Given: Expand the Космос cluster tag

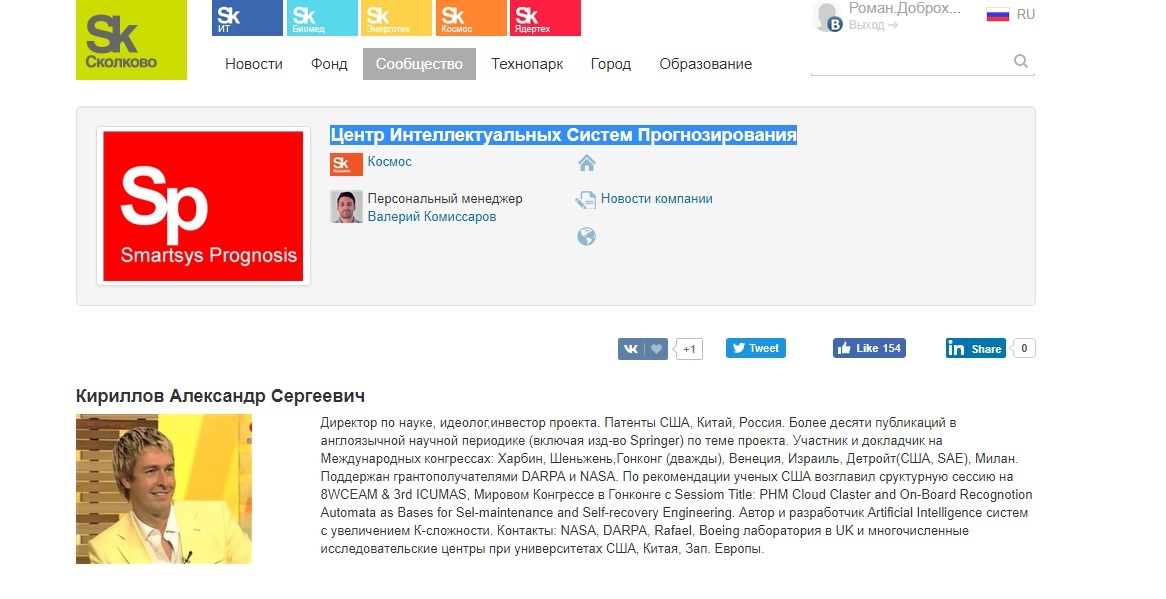Looking at the screenshot, I should (x=390, y=162).
